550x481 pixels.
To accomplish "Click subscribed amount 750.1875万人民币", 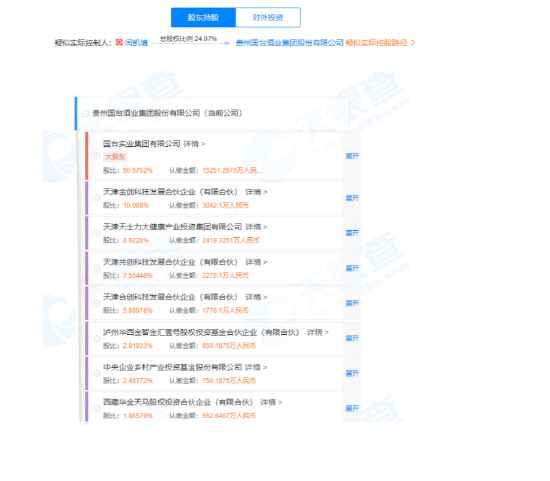I will tap(229, 381).
